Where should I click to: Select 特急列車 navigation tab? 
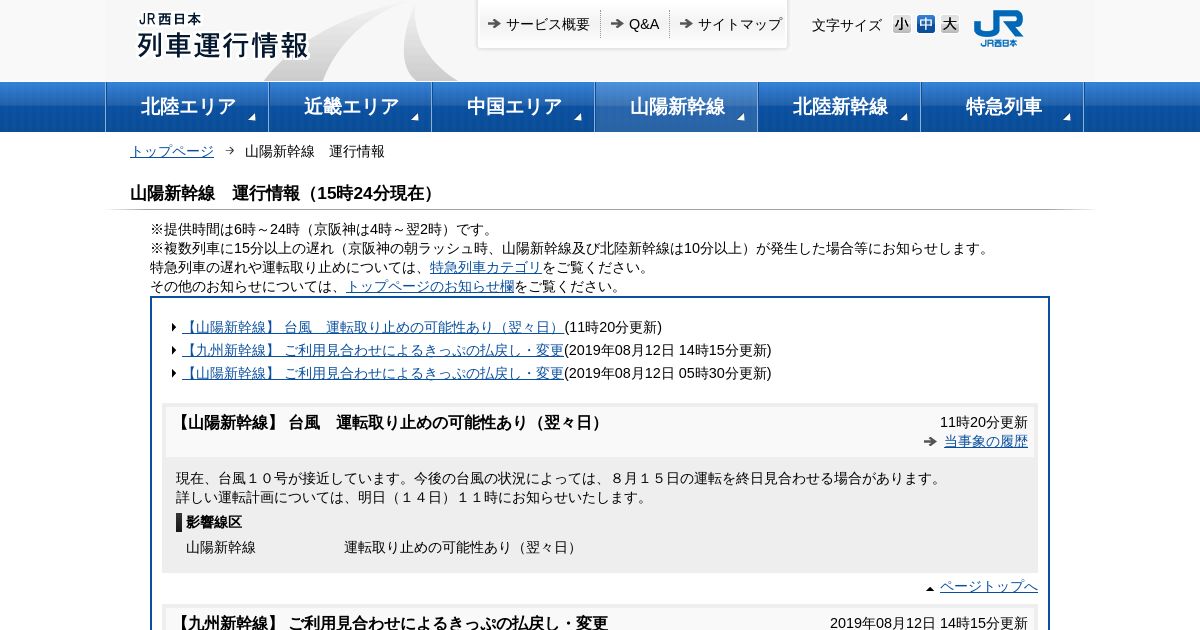coord(1002,107)
